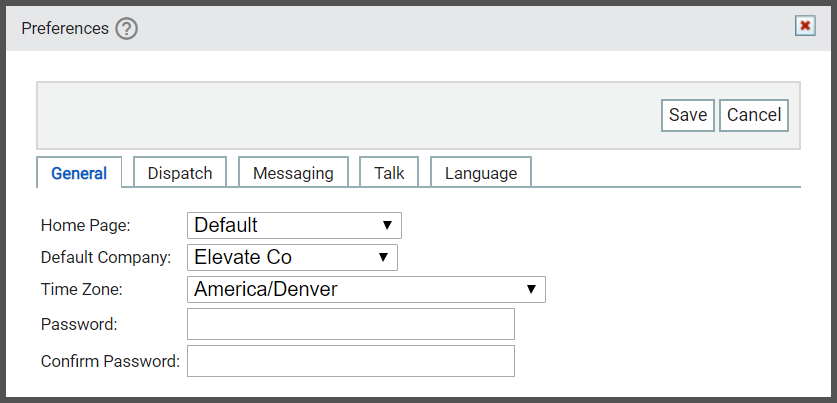The width and height of the screenshot is (837, 403).
Task: Click into the Confirm Password field
Action: pos(351,361)
